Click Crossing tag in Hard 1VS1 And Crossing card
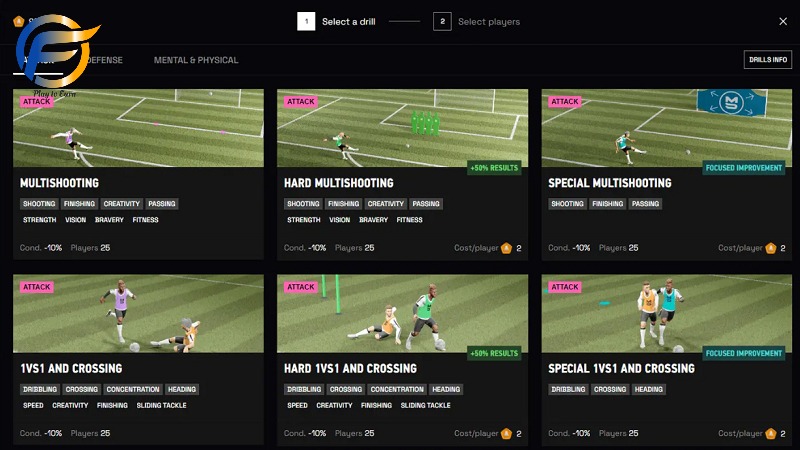Image resolution: width=800 pixels, height=450 pixels. (x=345, y=389)
